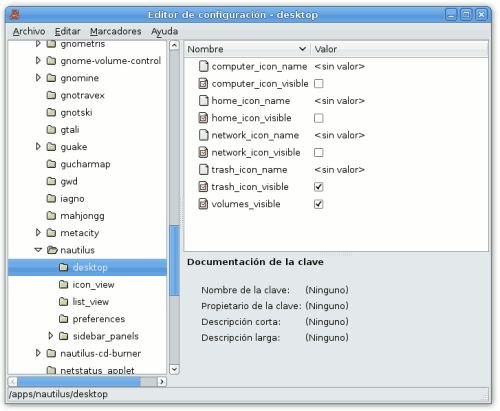Expand the sidebar_panels subfolder

click(50, 336)
